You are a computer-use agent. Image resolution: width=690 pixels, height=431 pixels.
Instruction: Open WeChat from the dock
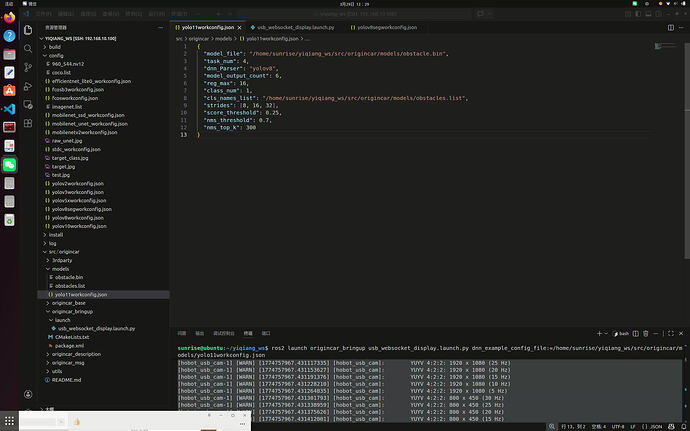tap(9, 165)
